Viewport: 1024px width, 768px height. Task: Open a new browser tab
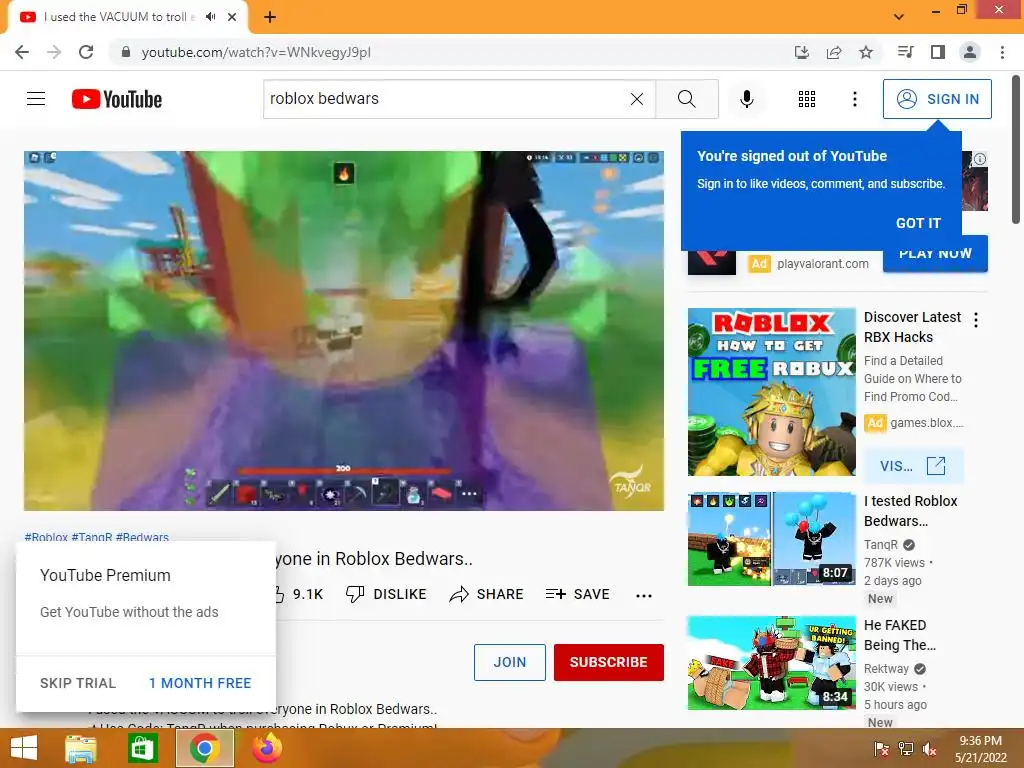[x=270, y=17]
